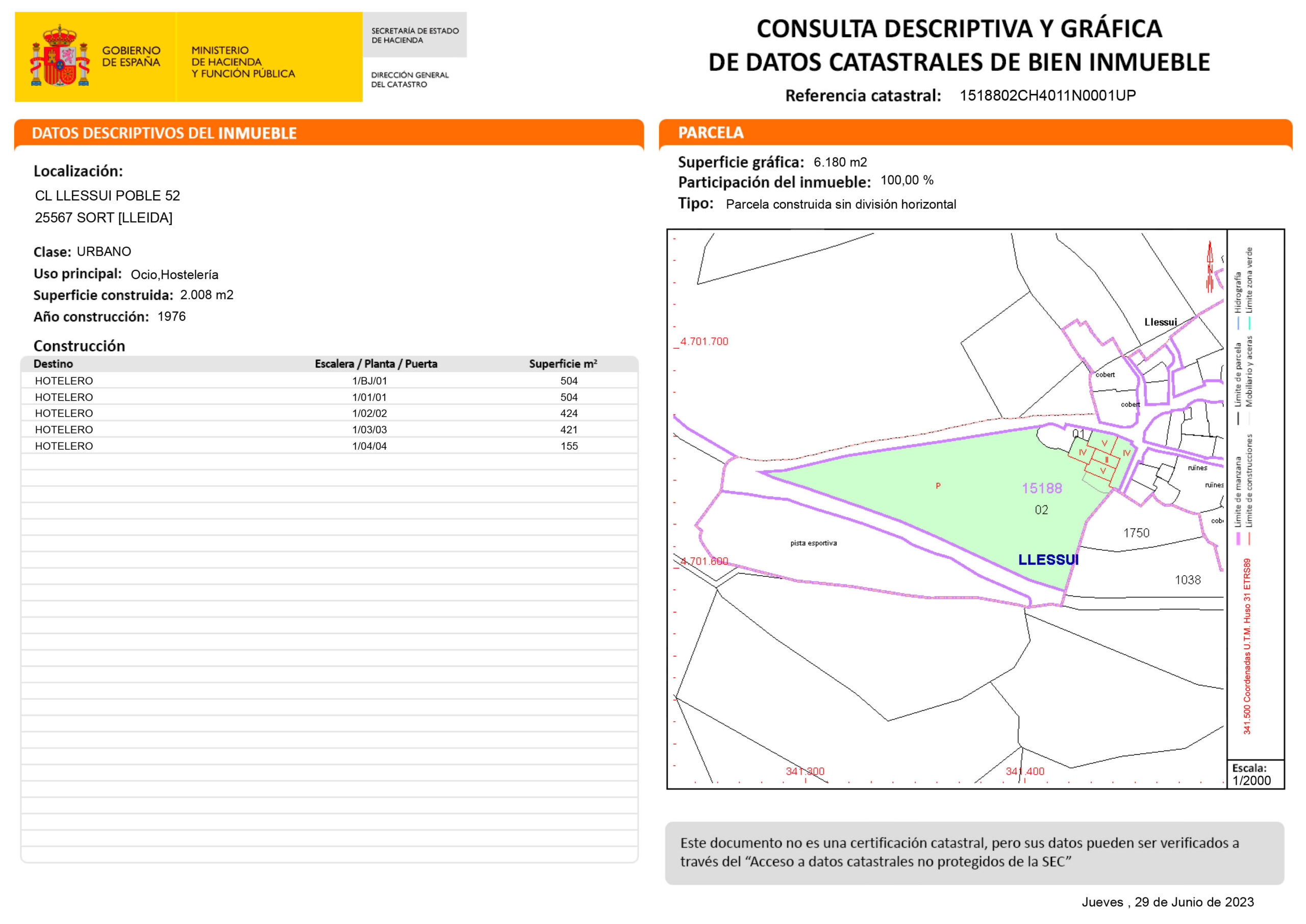Click the black 'Límite de parcela' legend line

click(1238, 418)
